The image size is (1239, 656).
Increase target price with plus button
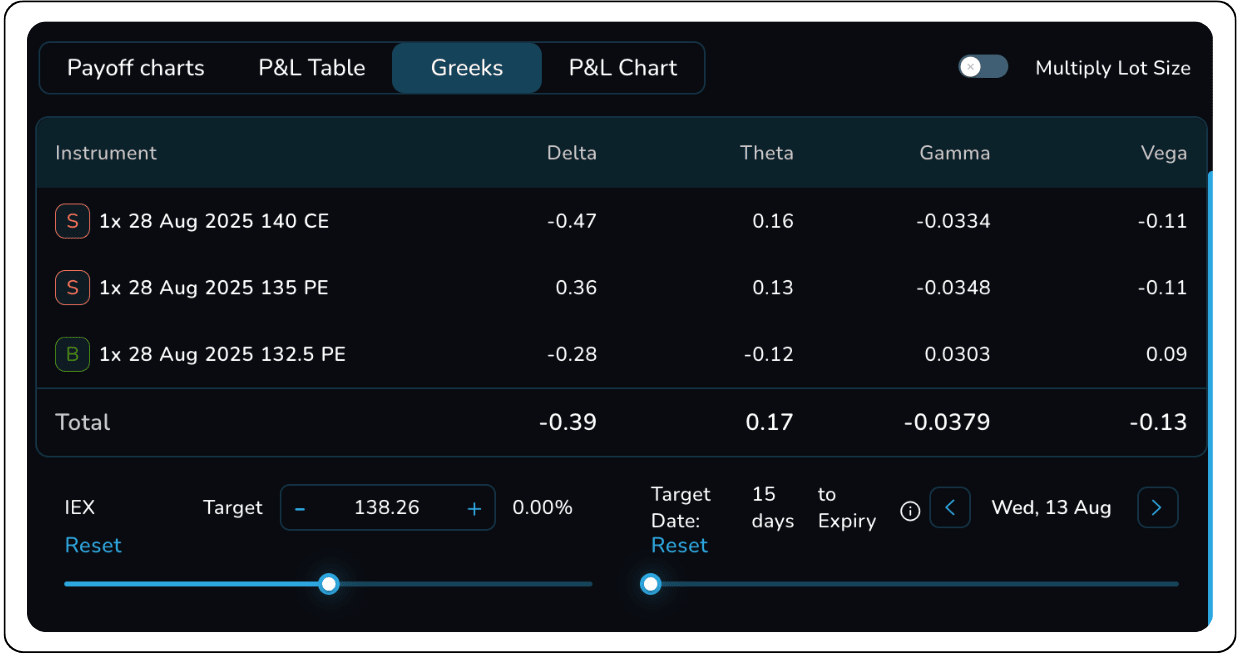pos(474,508)
